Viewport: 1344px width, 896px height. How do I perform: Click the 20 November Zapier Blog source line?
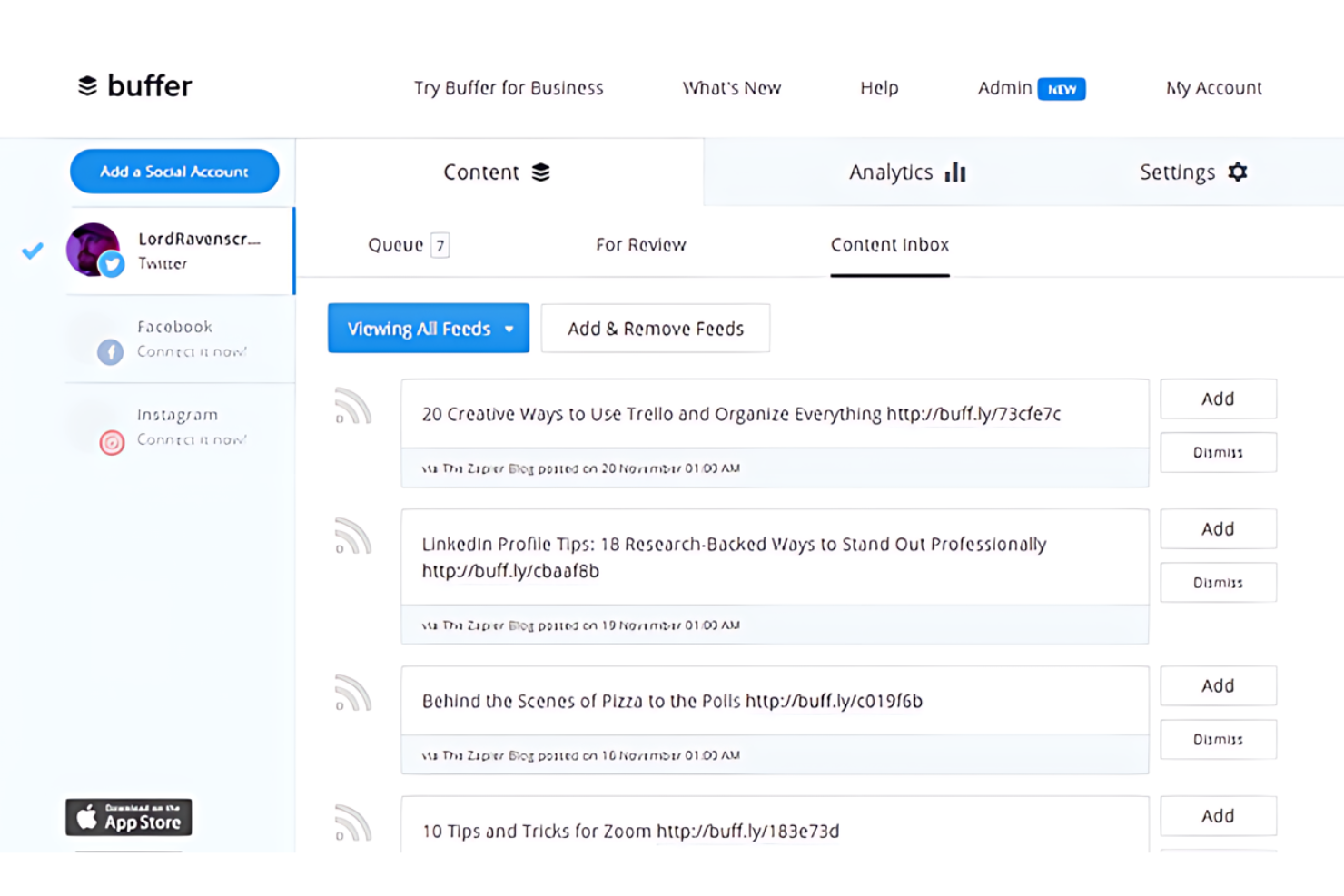coord(581,468)
